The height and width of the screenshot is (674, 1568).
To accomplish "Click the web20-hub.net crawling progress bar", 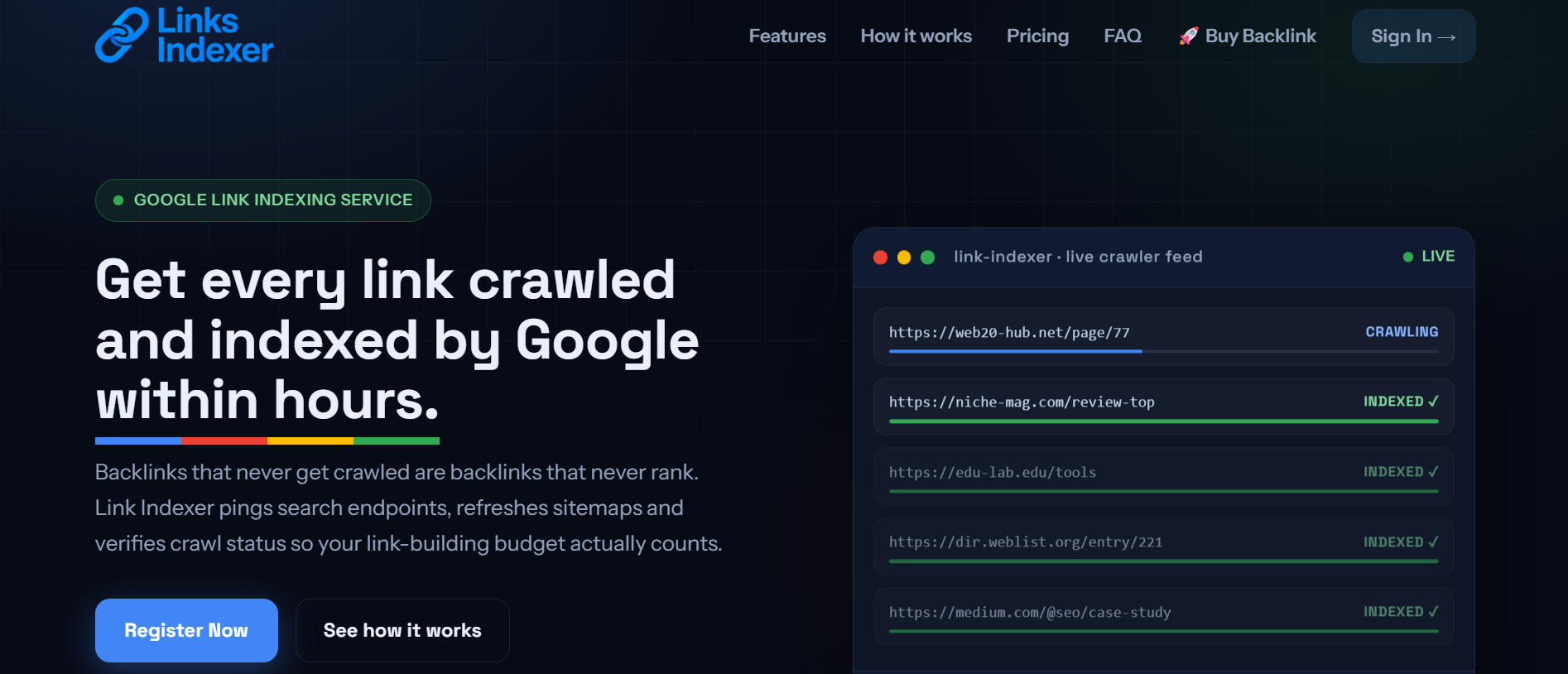I will pos(1164,351).
